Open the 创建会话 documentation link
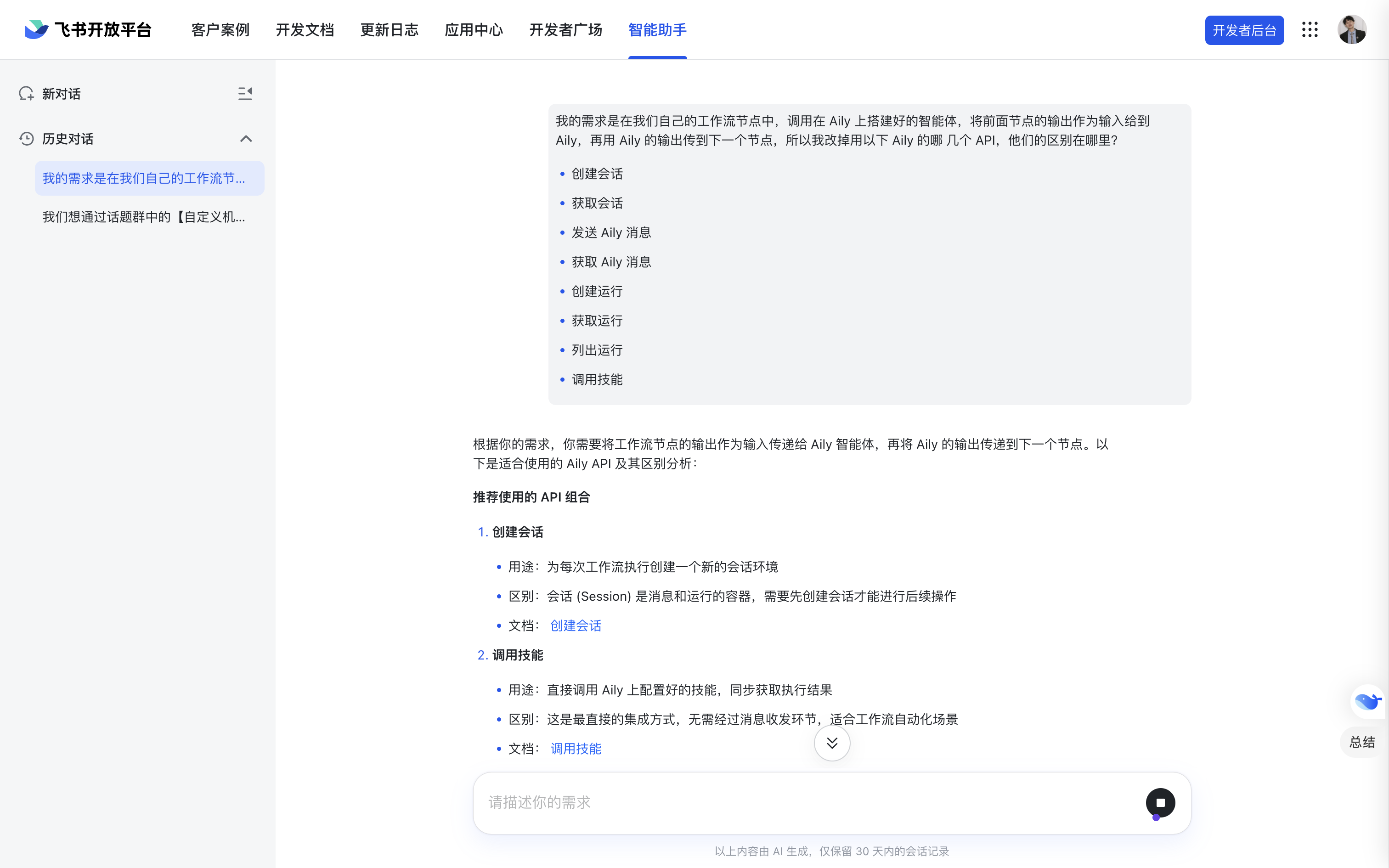 576,625
